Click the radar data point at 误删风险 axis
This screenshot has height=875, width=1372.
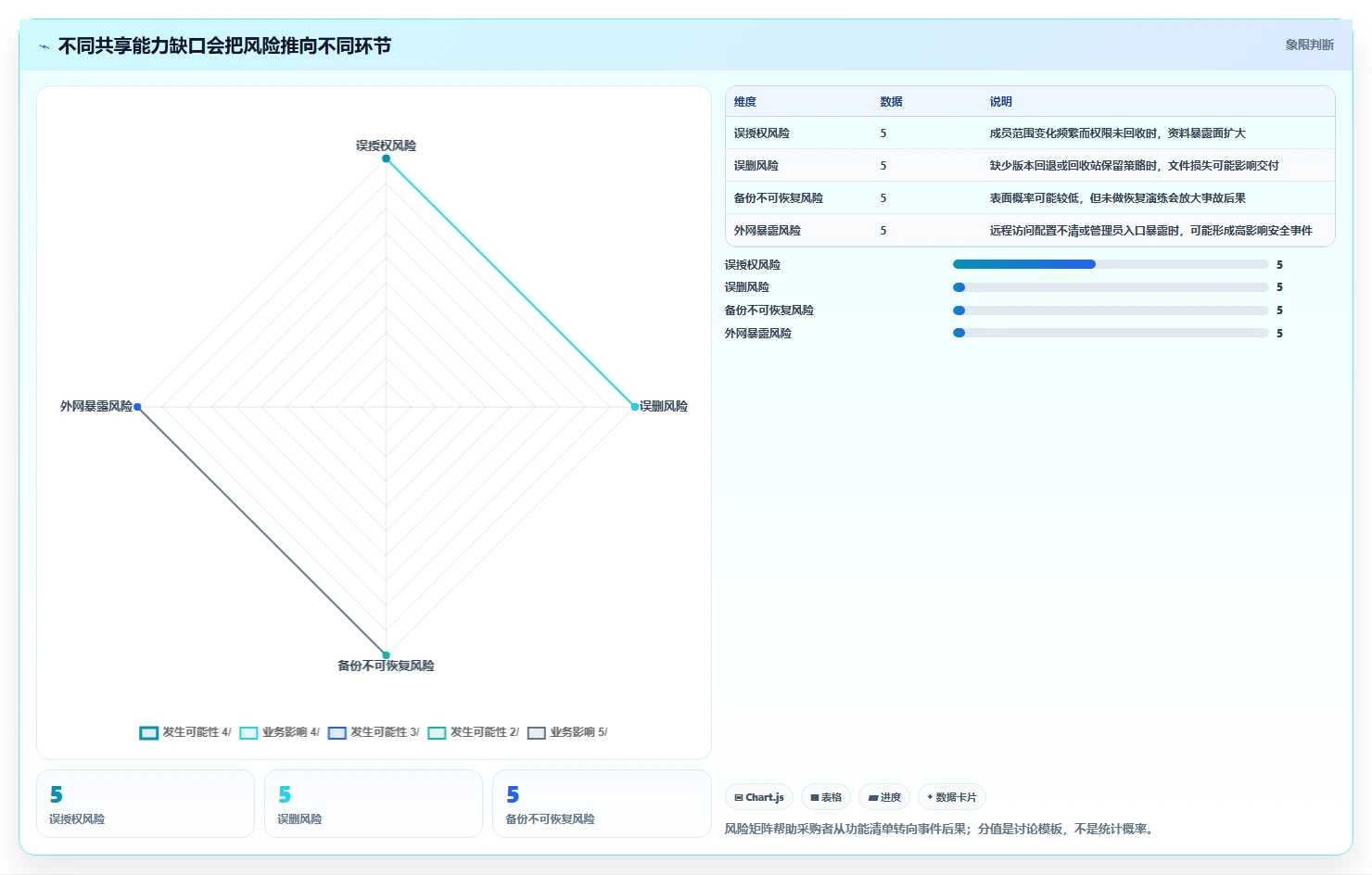click(x=635, y=407)
